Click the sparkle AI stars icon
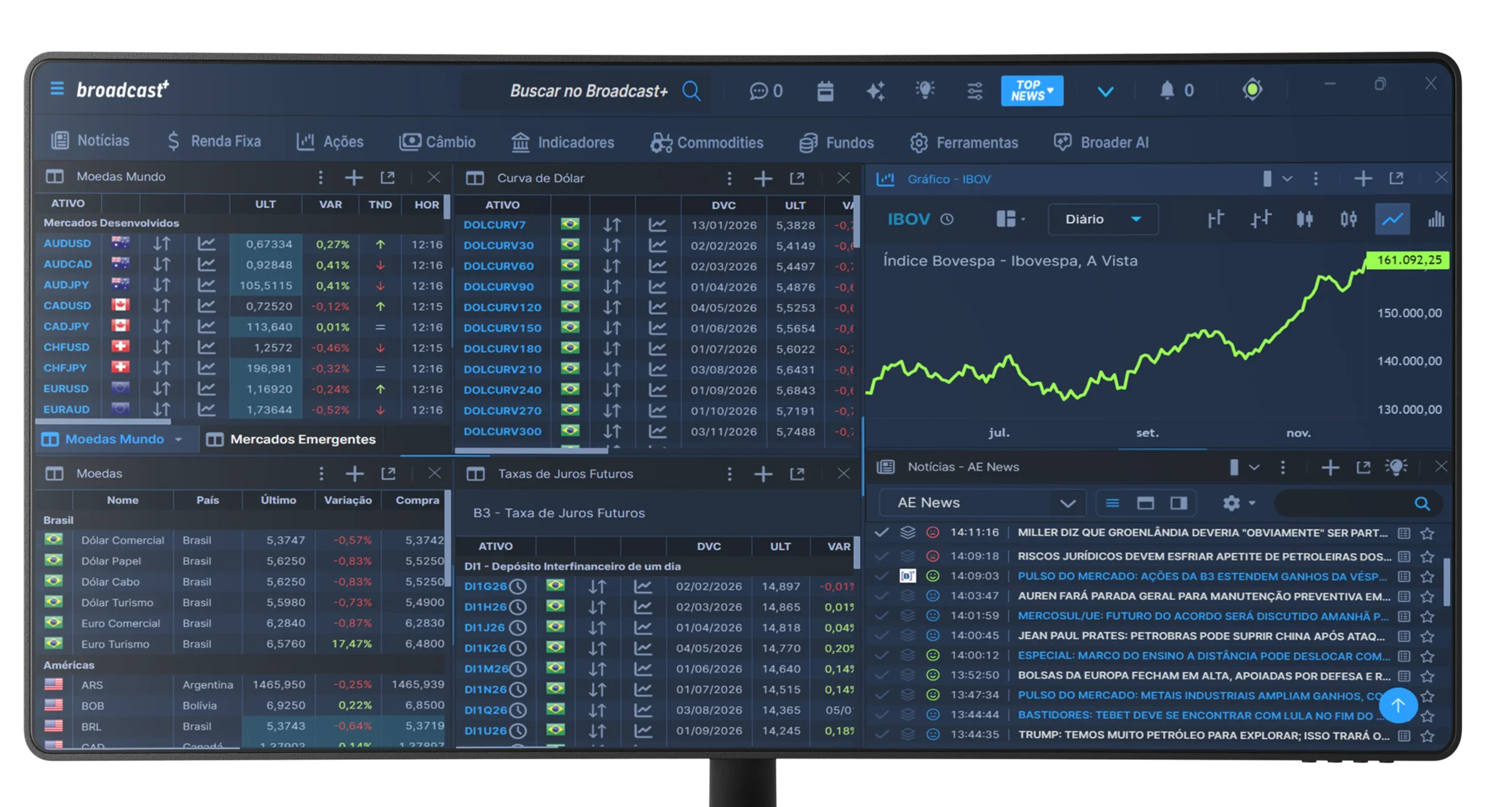Image resolution: width=1512 pixels, height=807 pixels. click(875, 91)
